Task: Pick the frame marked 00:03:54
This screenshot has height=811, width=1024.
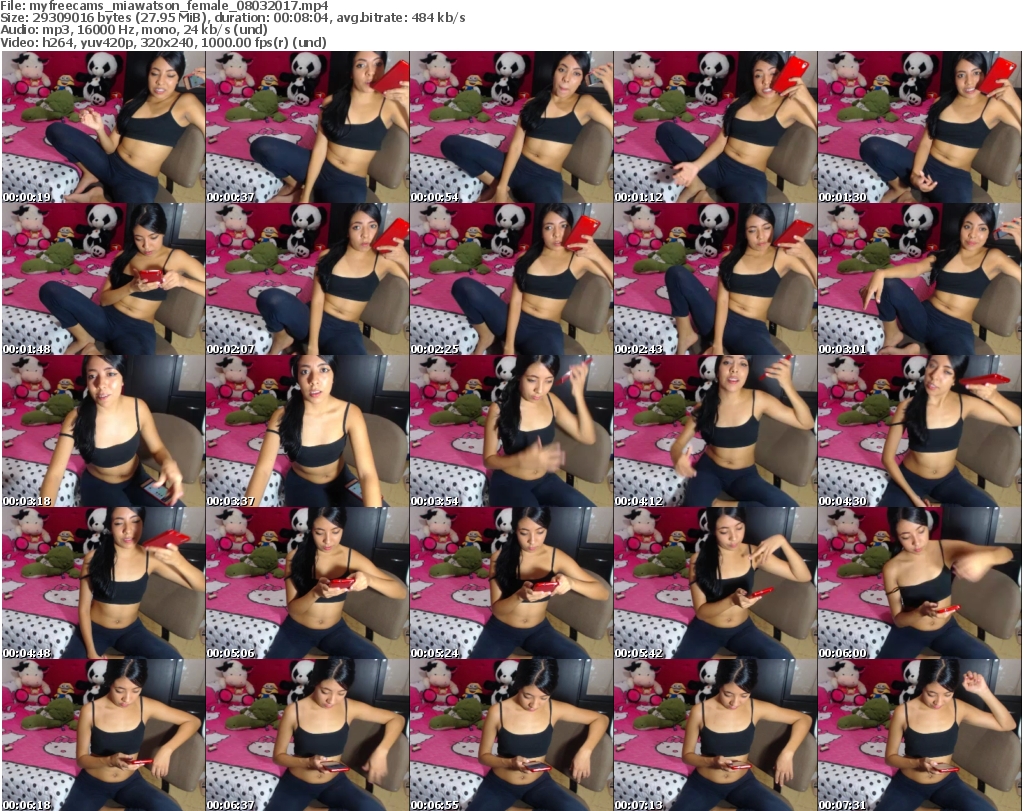Action: (511, 432)
